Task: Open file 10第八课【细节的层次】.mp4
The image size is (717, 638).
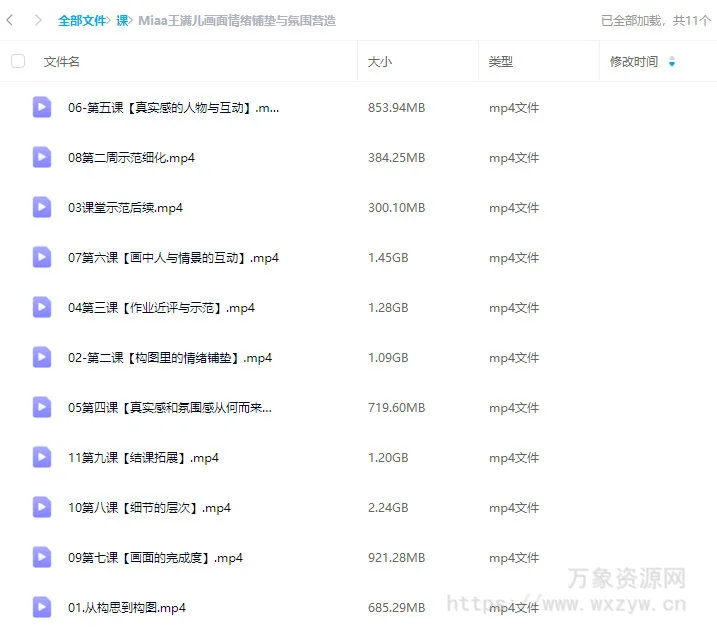Action: 149,508
